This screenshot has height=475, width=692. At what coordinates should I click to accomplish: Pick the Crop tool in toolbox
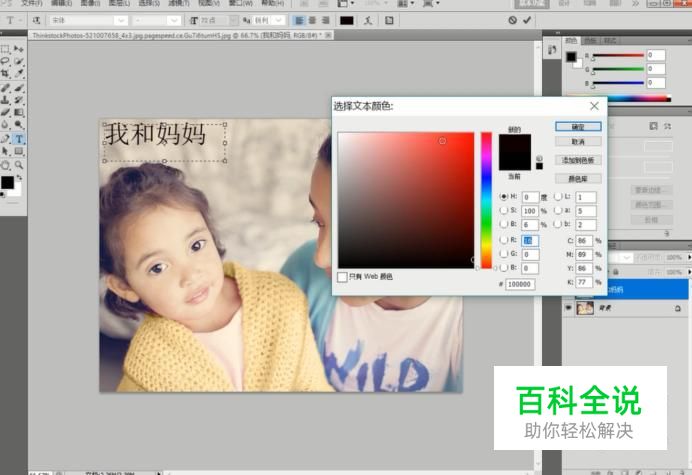pyautogui.click(x=6, y=73)
